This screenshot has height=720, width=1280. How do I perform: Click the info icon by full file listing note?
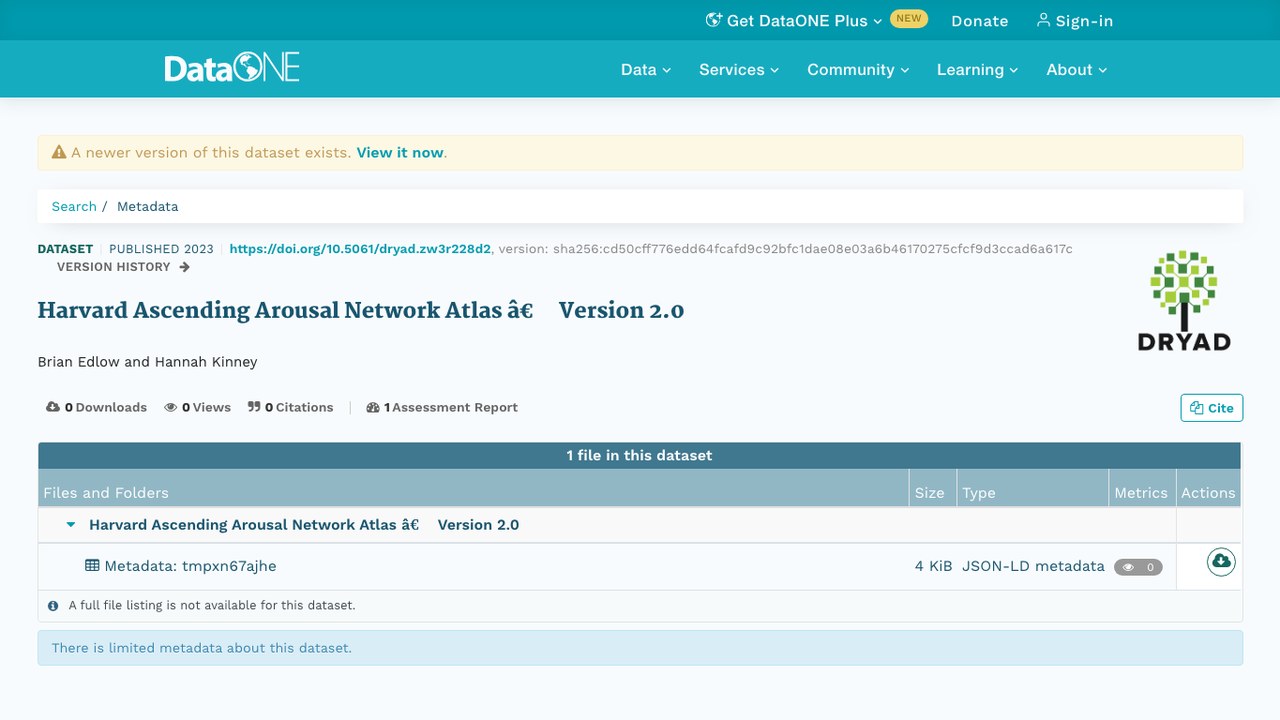point(53,605)
